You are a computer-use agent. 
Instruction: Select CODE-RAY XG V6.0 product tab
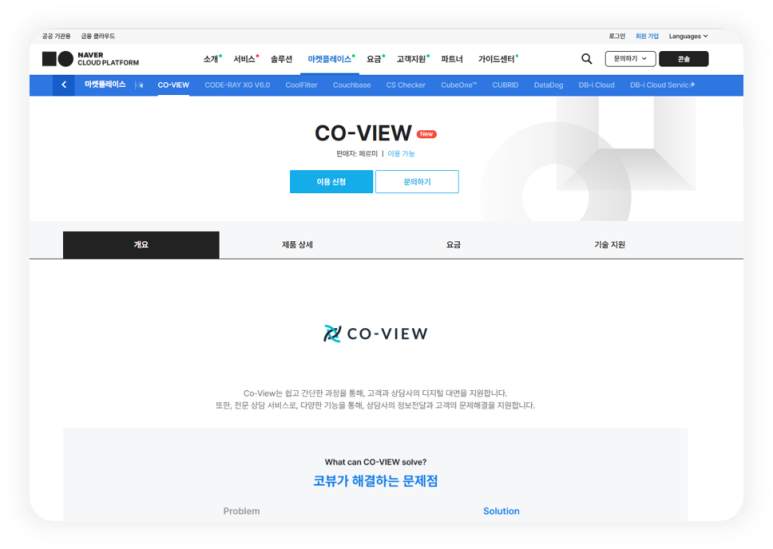coord(237,85)
